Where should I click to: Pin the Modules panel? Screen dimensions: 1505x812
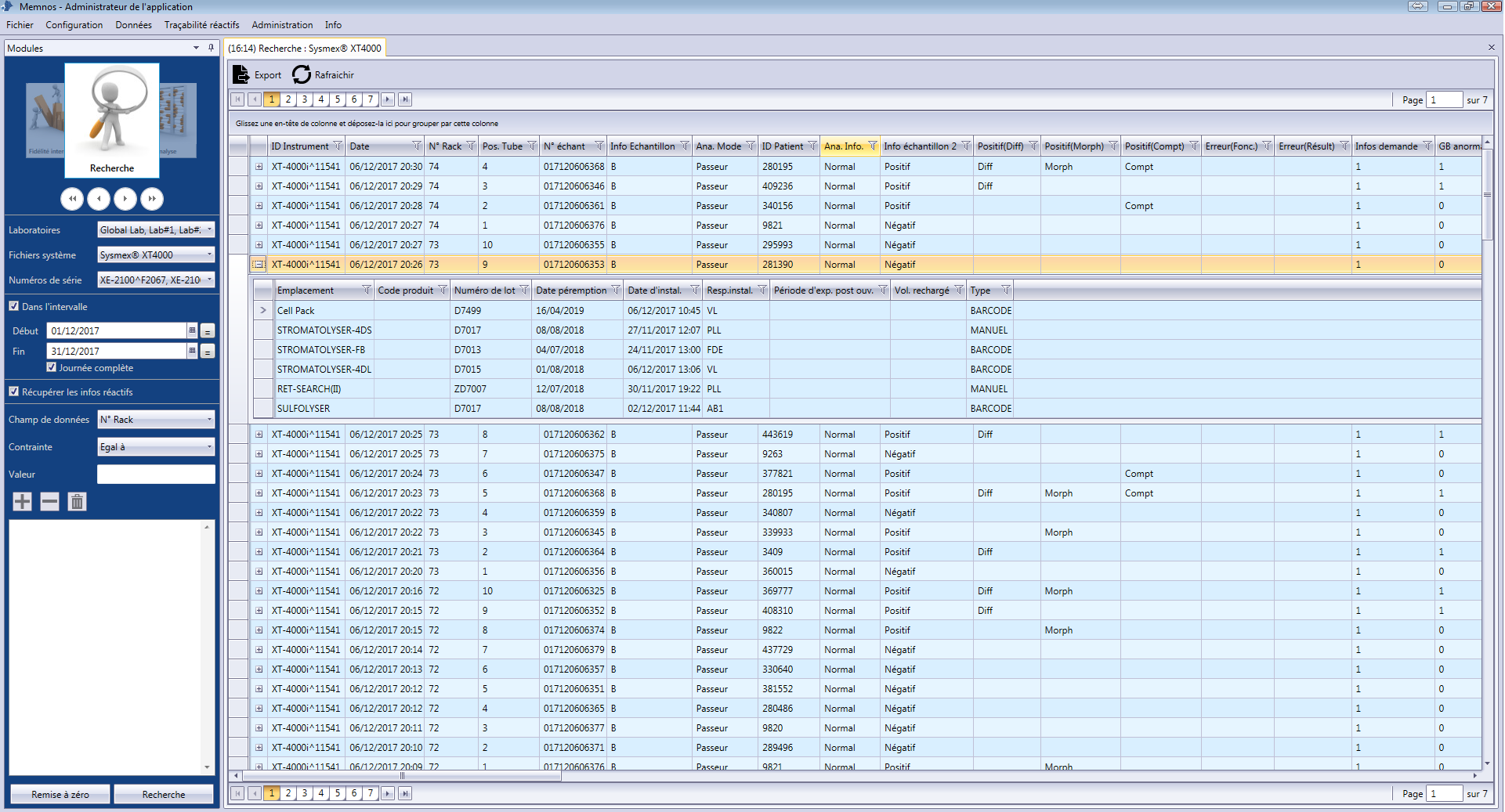[x=211, y=48]
